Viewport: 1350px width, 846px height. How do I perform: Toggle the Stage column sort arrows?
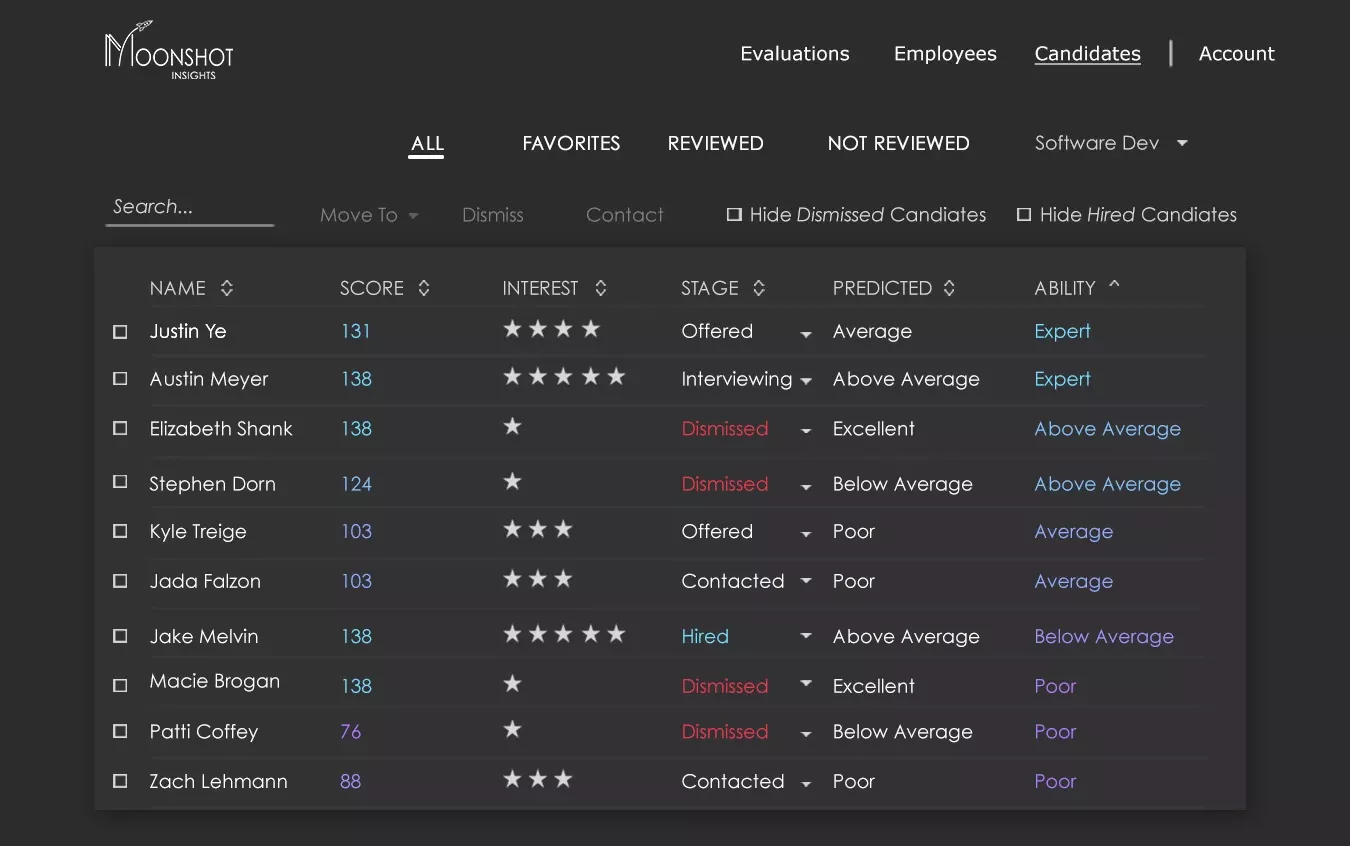(759, 288)
